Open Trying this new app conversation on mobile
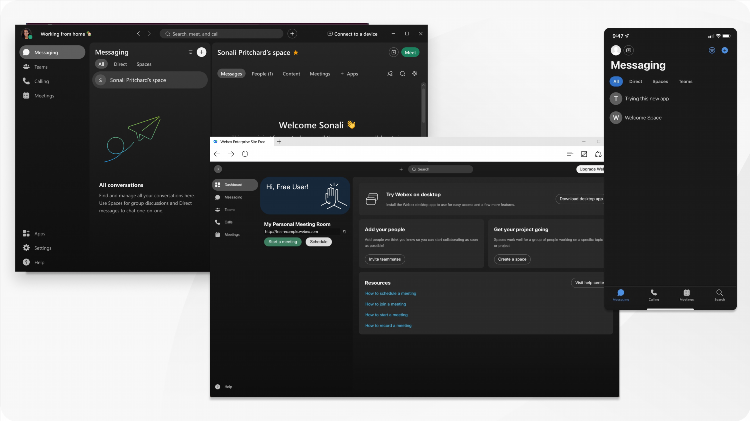The image size is (750, 421). 670,99
